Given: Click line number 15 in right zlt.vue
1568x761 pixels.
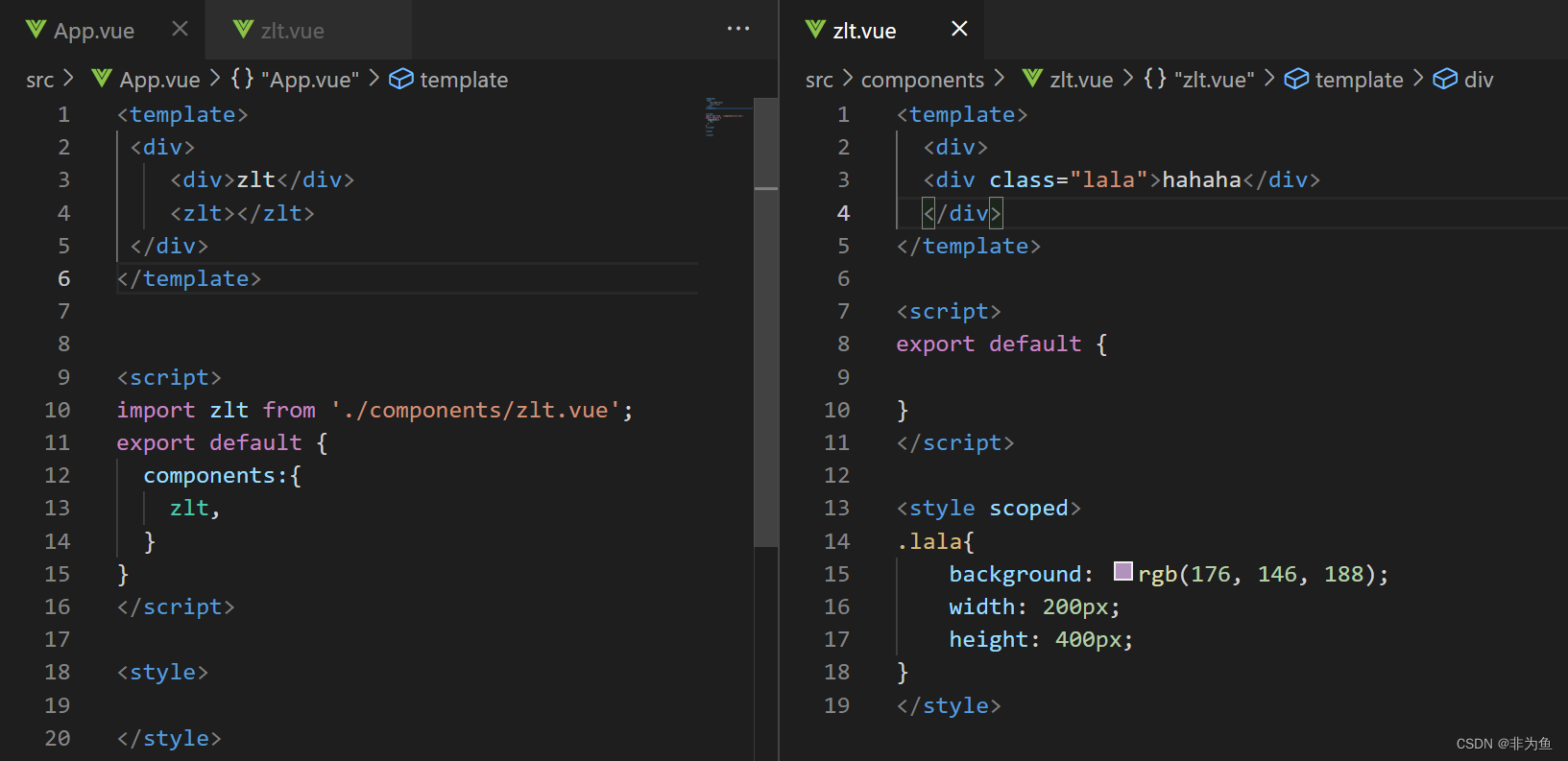Looking at the screenshot, I should coord(836,574).
